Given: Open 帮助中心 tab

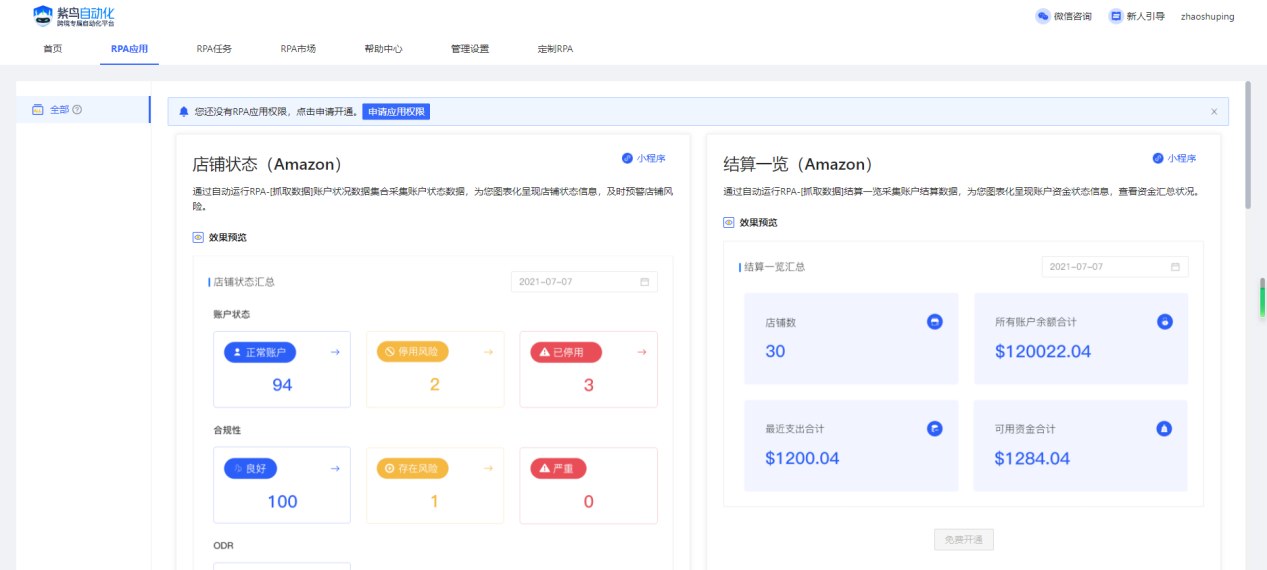Looking at the screenshot, I should 384,48.
